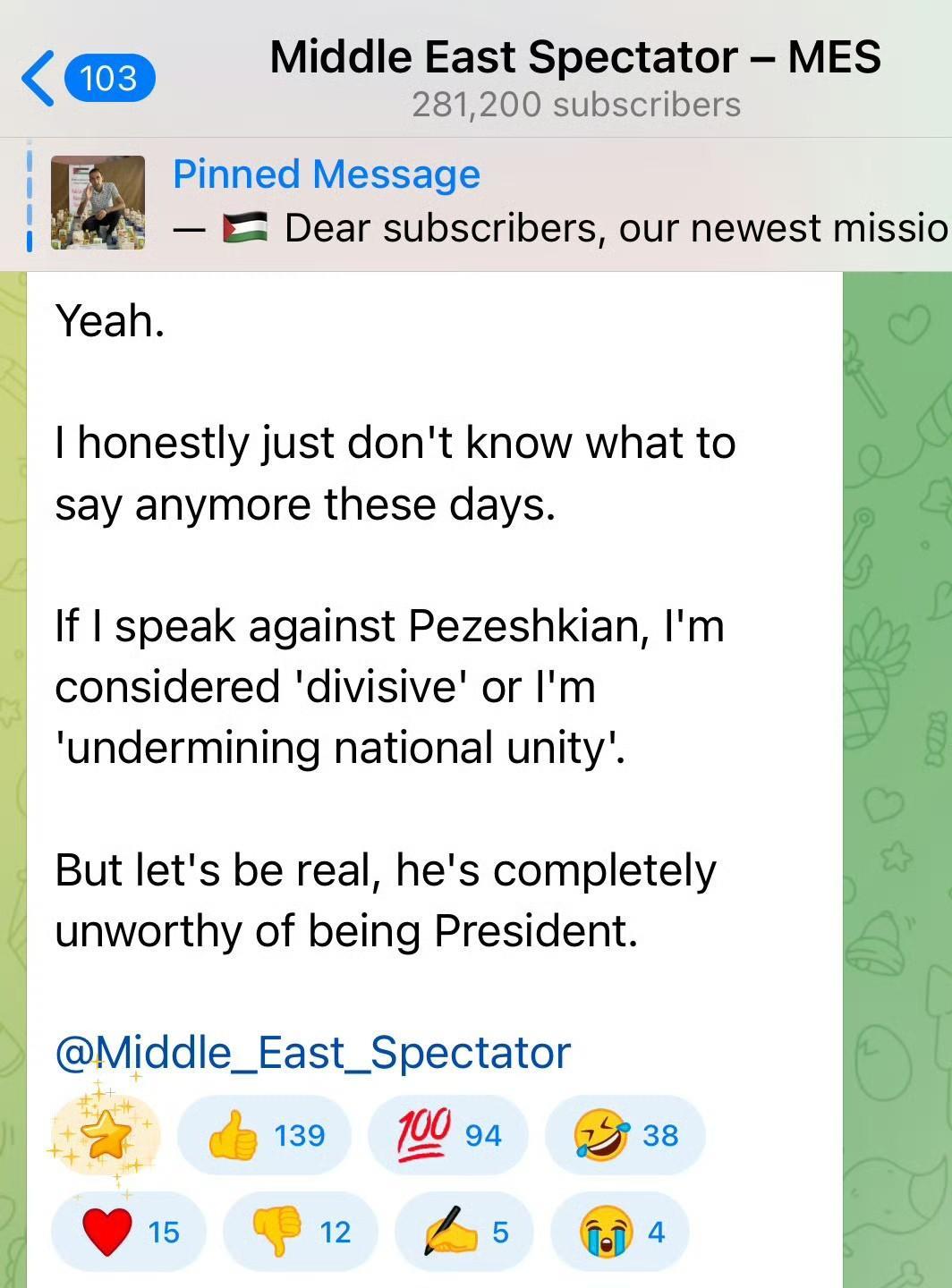This screenshot has width=952, height=1288.
Task: Tap the back chevron arrow
Action: tap(38, 79)
